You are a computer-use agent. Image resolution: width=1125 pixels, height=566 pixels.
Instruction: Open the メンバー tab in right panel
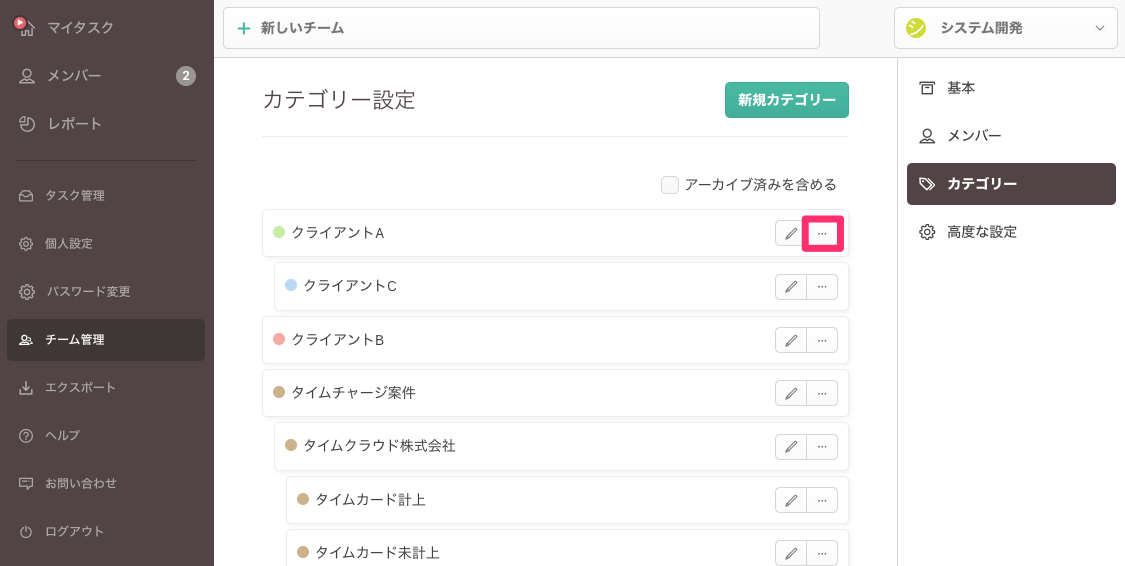click(x=973, y=136)
